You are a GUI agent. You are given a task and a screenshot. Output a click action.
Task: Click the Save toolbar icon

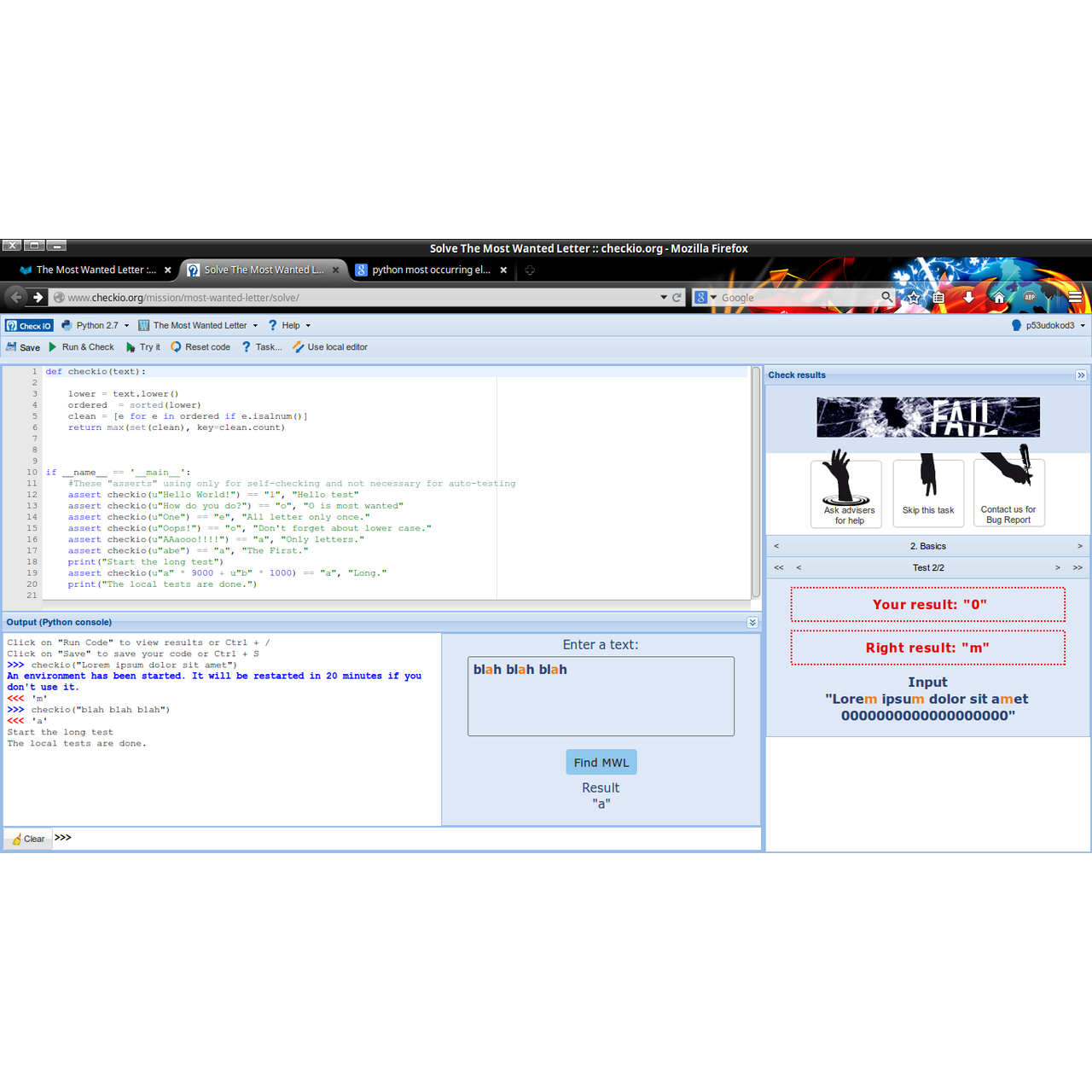(x=23, y=347)
